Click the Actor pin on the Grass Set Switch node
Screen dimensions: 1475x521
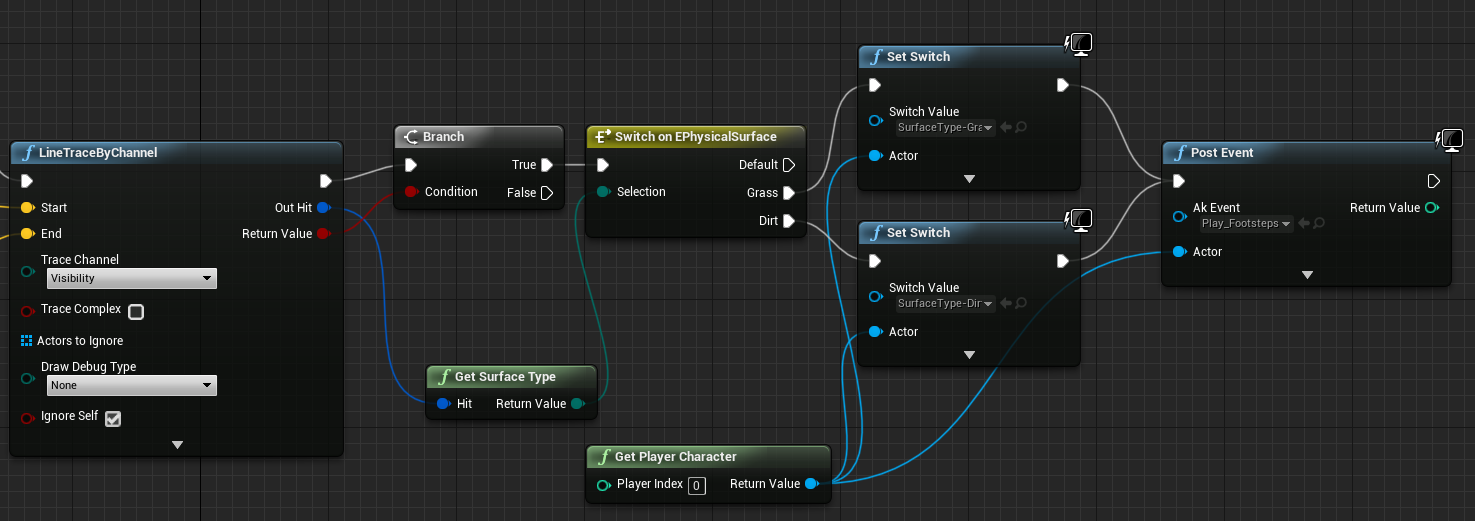(875, 156)
